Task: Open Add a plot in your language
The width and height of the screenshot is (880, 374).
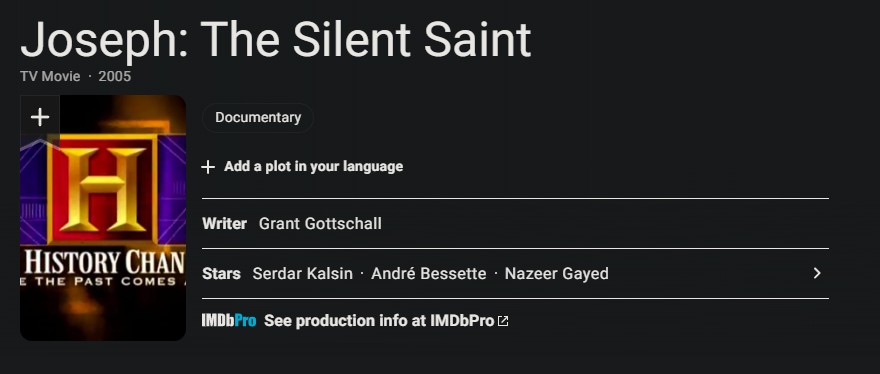Action: [x=313, y=167]
